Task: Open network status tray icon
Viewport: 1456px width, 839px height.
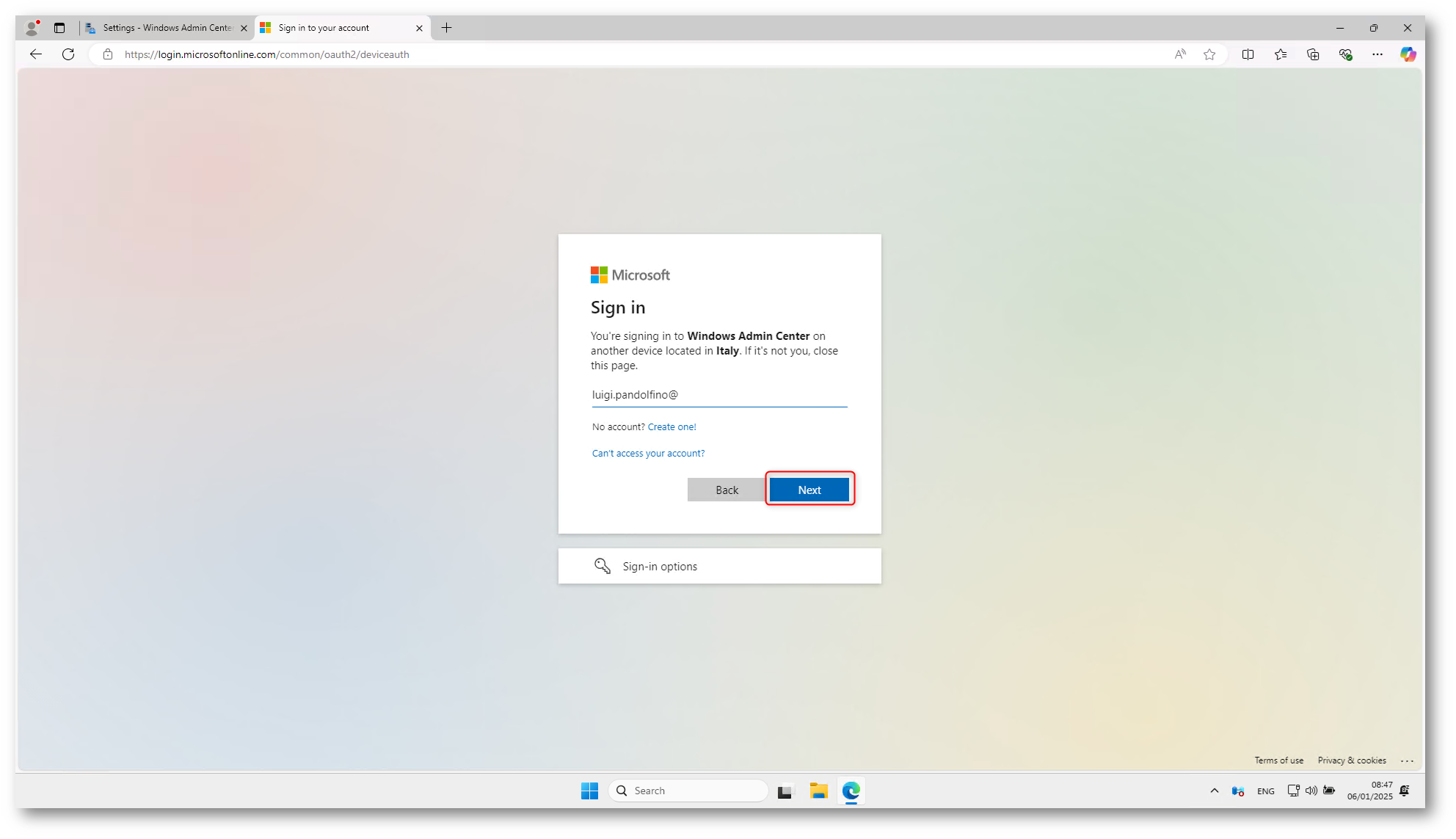Action: tap(1293, 791)
